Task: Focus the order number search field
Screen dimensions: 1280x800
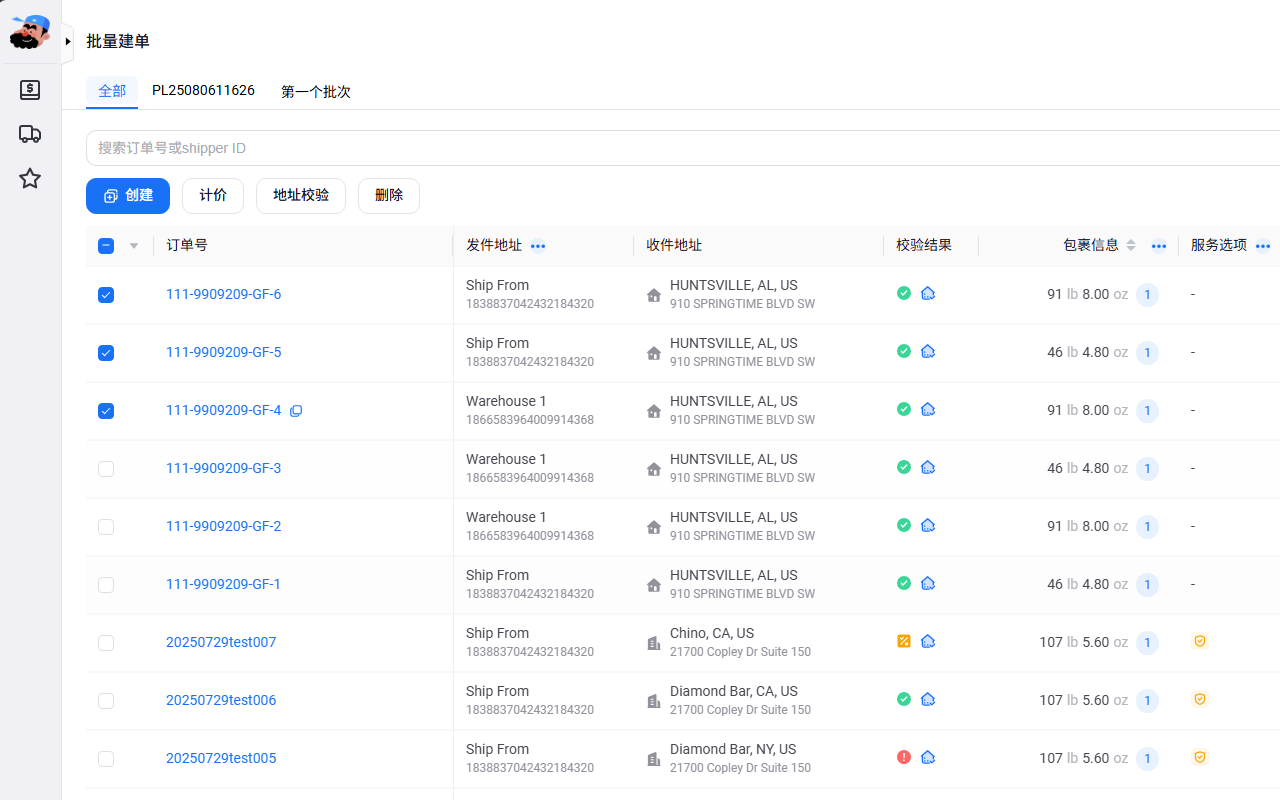Action: click(x=683, y=148)
